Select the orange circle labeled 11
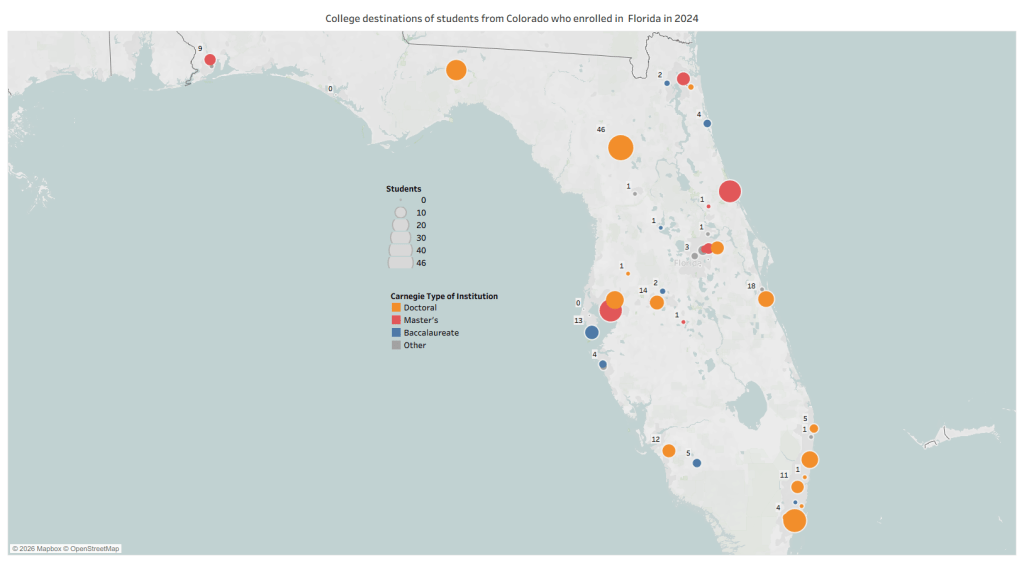This screenshot has height=563, width=1024. [x=797, y=487]
